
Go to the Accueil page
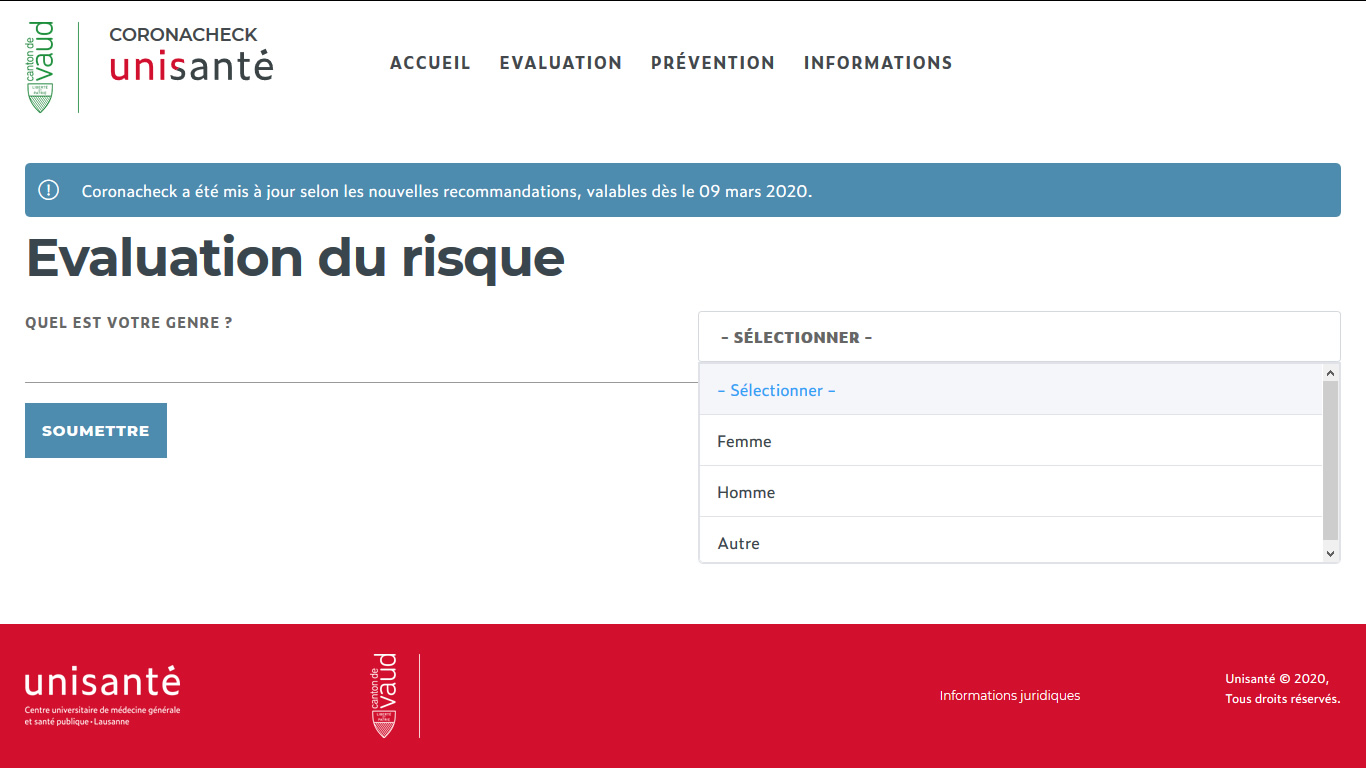point(430,63)
